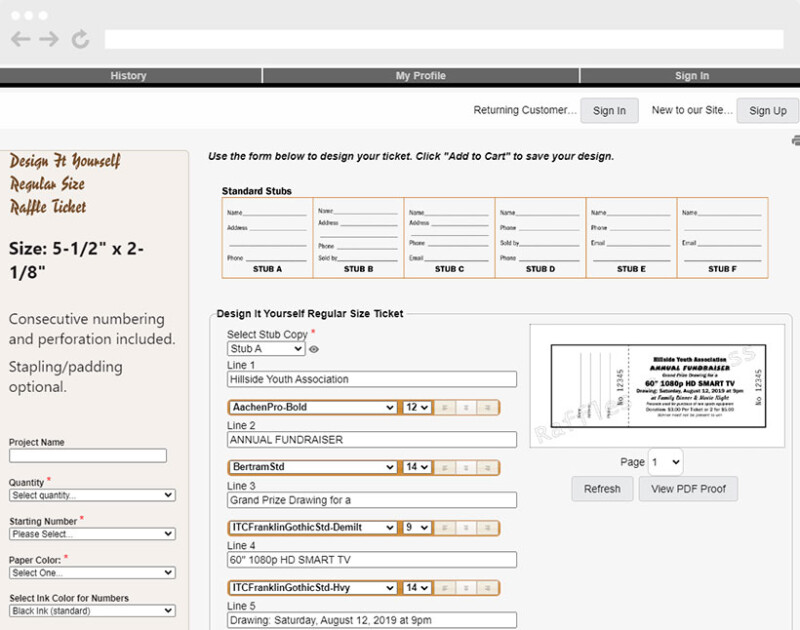The image size is (800, 630).
Task: Click the eye icon beside Stub A
Action: click(x=314, y=349)
